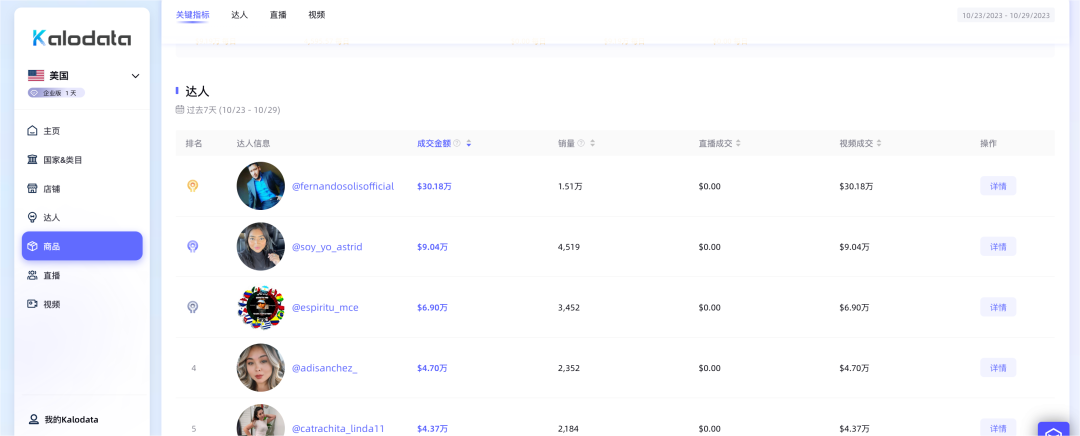The height and width of the screenshot is (436, 1080).
Task: Open 我的Kalodata user icon
Action: click(33, 419)
